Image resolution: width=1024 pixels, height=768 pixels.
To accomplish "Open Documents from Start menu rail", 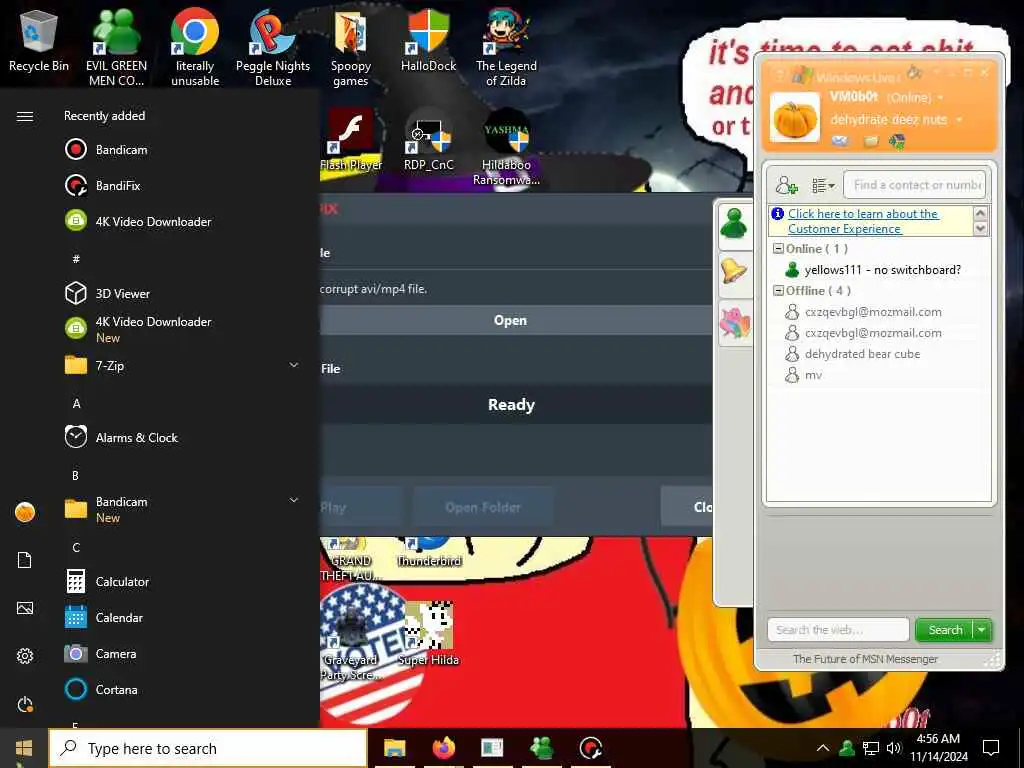I will click(25, 560).
